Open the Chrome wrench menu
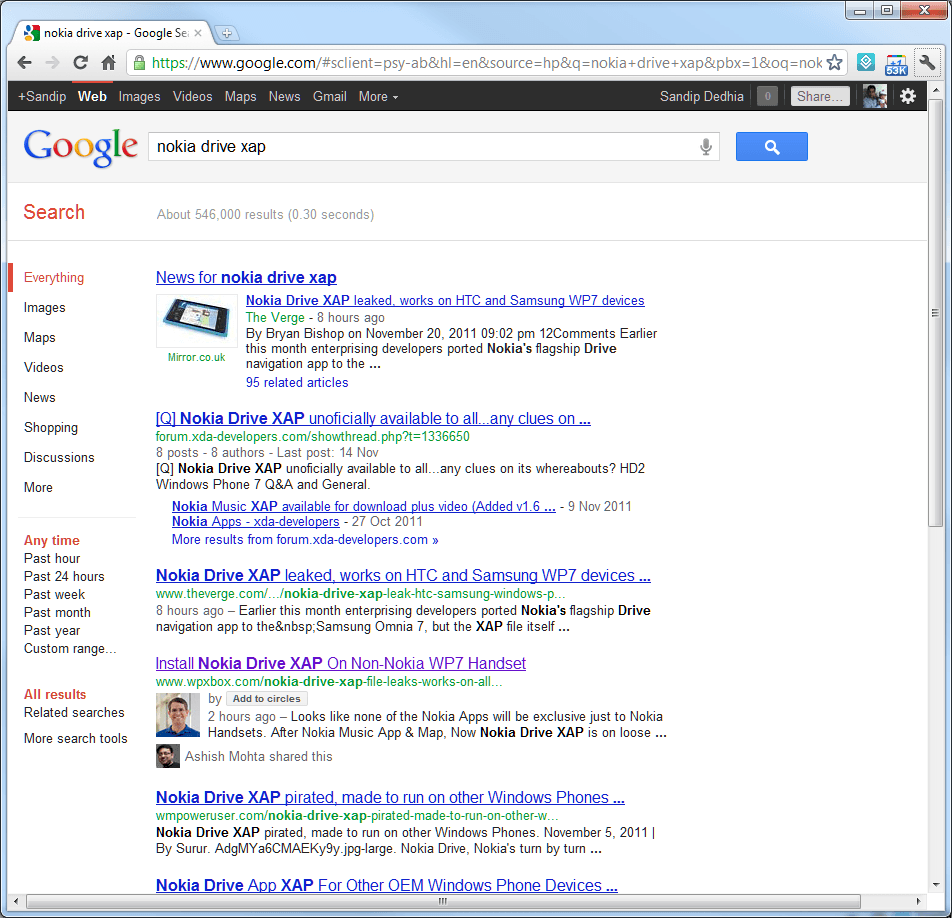This screenshot has width=952, height=918. point(927,63)
